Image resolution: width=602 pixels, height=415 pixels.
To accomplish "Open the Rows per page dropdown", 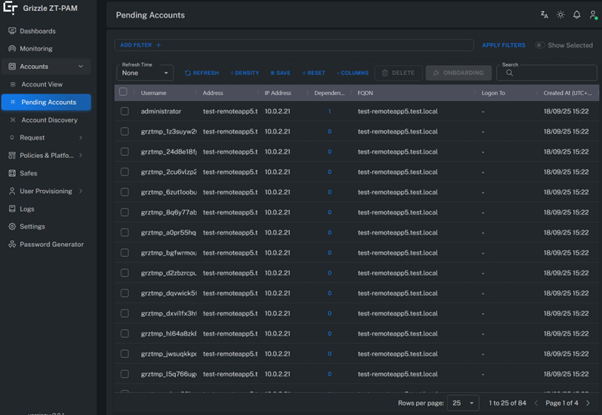I will coord(462,403).
